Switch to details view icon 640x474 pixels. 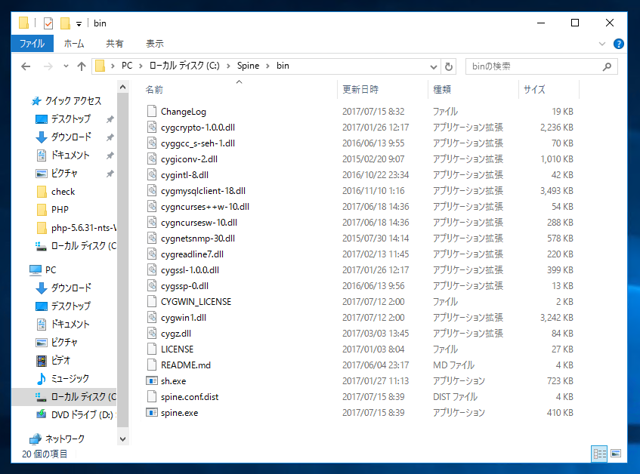599,454
